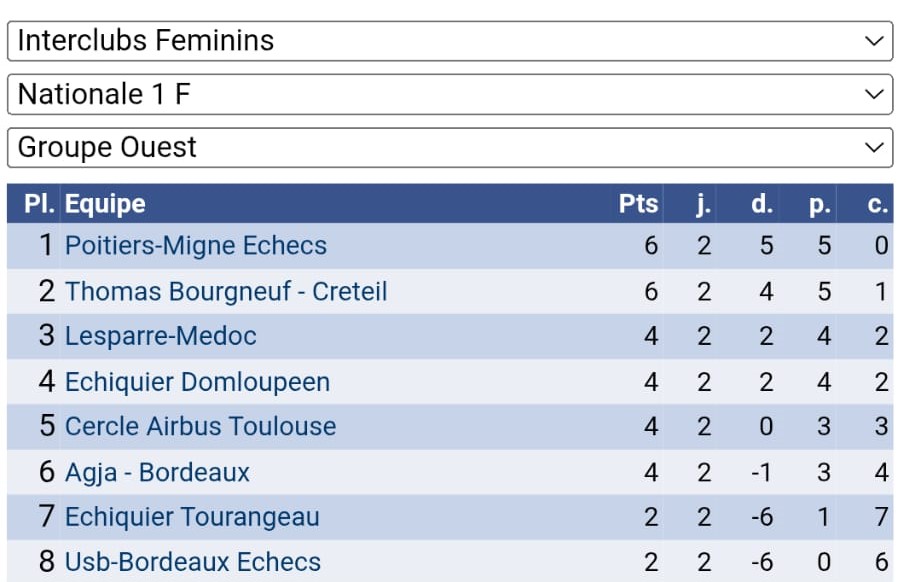Click the Groupe Ouest chevron arrow
This screenshot has height=582, width=921.
click(x=875, y=147)
